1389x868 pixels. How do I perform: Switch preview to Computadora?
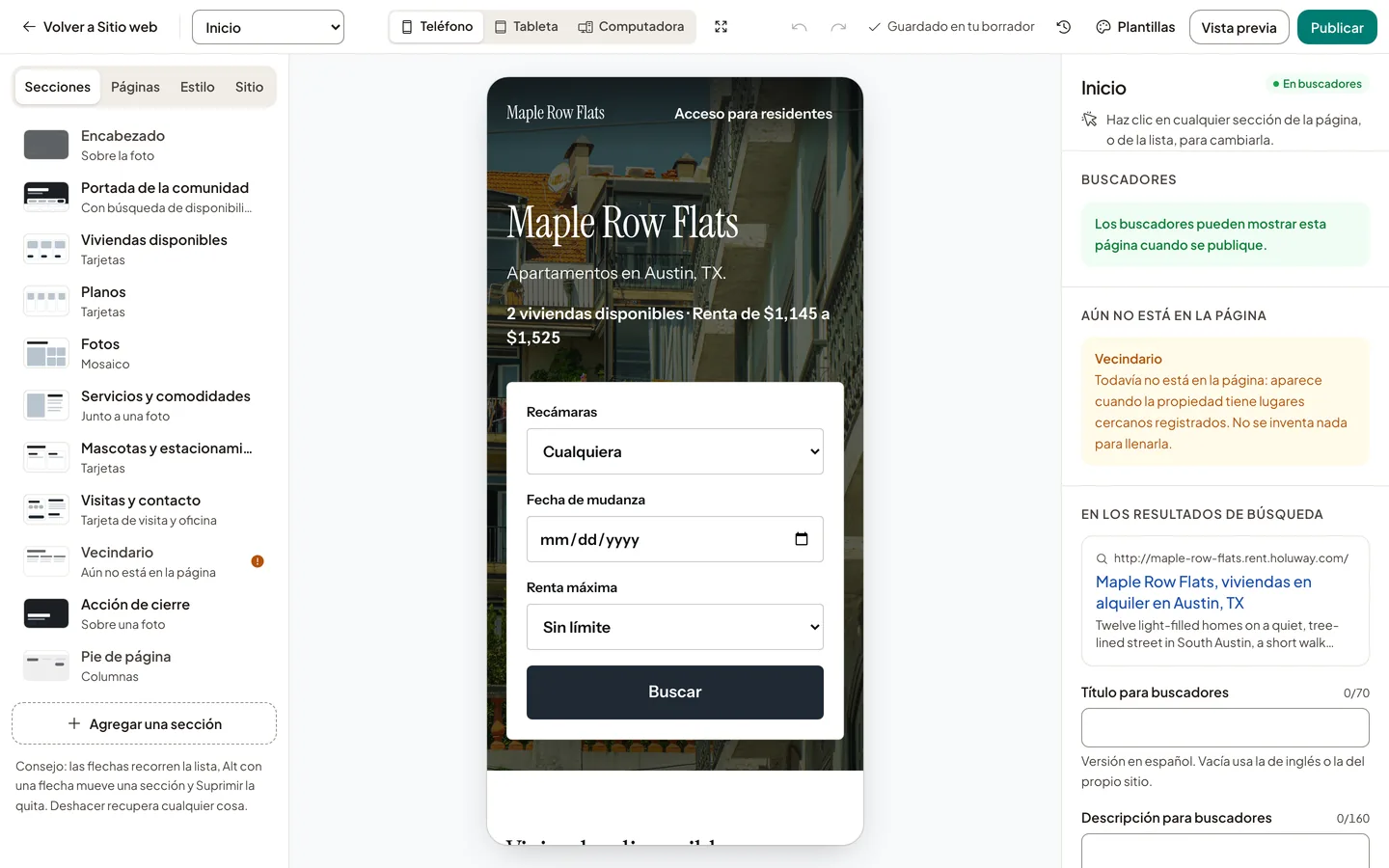pyautogui.click(x=631, y=27)
